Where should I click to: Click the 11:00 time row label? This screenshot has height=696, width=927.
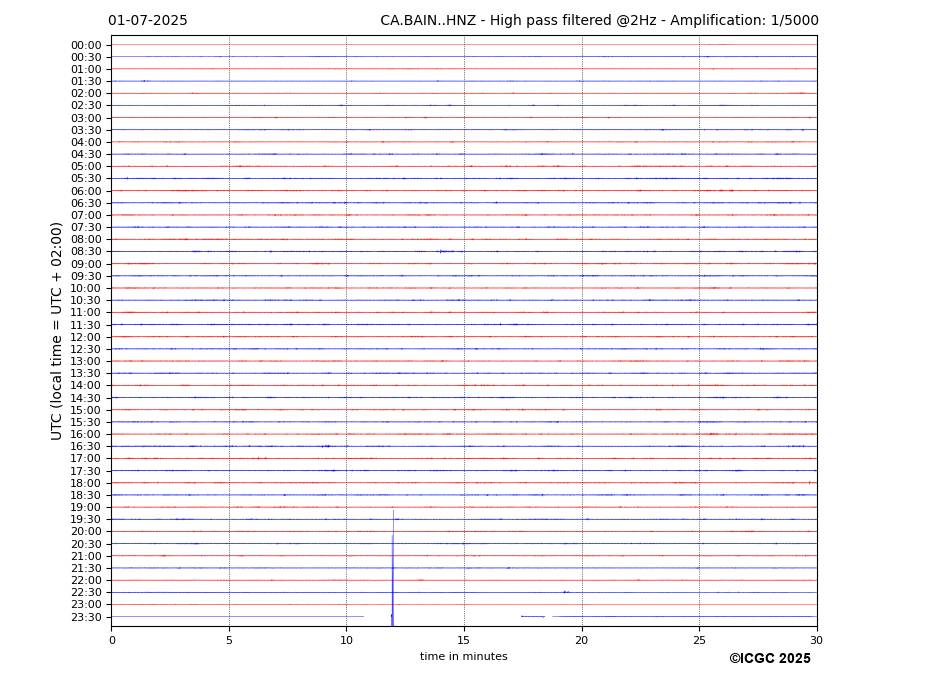coord(86,313)
